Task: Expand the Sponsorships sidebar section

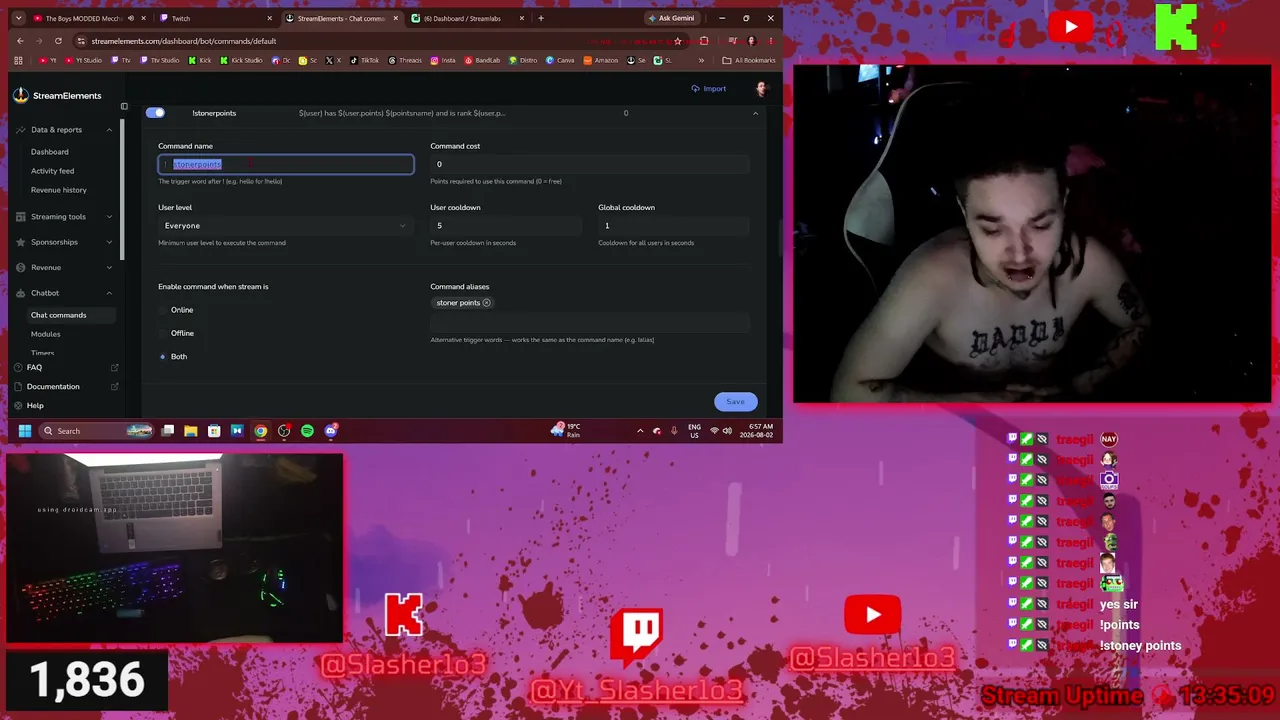Action: (x=65, y=242)
